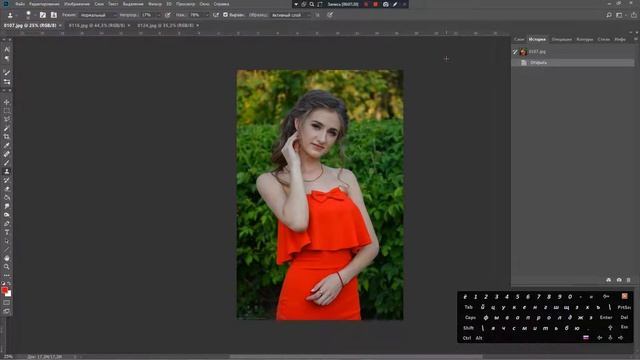Click Enter key on on-screen keyboard
The image size is (640, 360).
click(606, 317)
